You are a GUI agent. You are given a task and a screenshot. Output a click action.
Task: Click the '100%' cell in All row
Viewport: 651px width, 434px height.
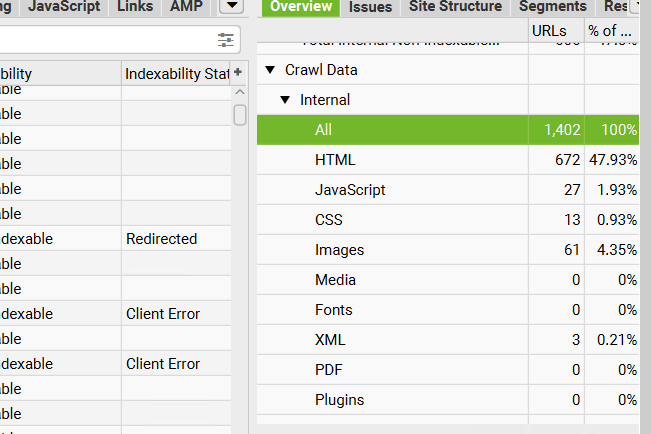612,130
